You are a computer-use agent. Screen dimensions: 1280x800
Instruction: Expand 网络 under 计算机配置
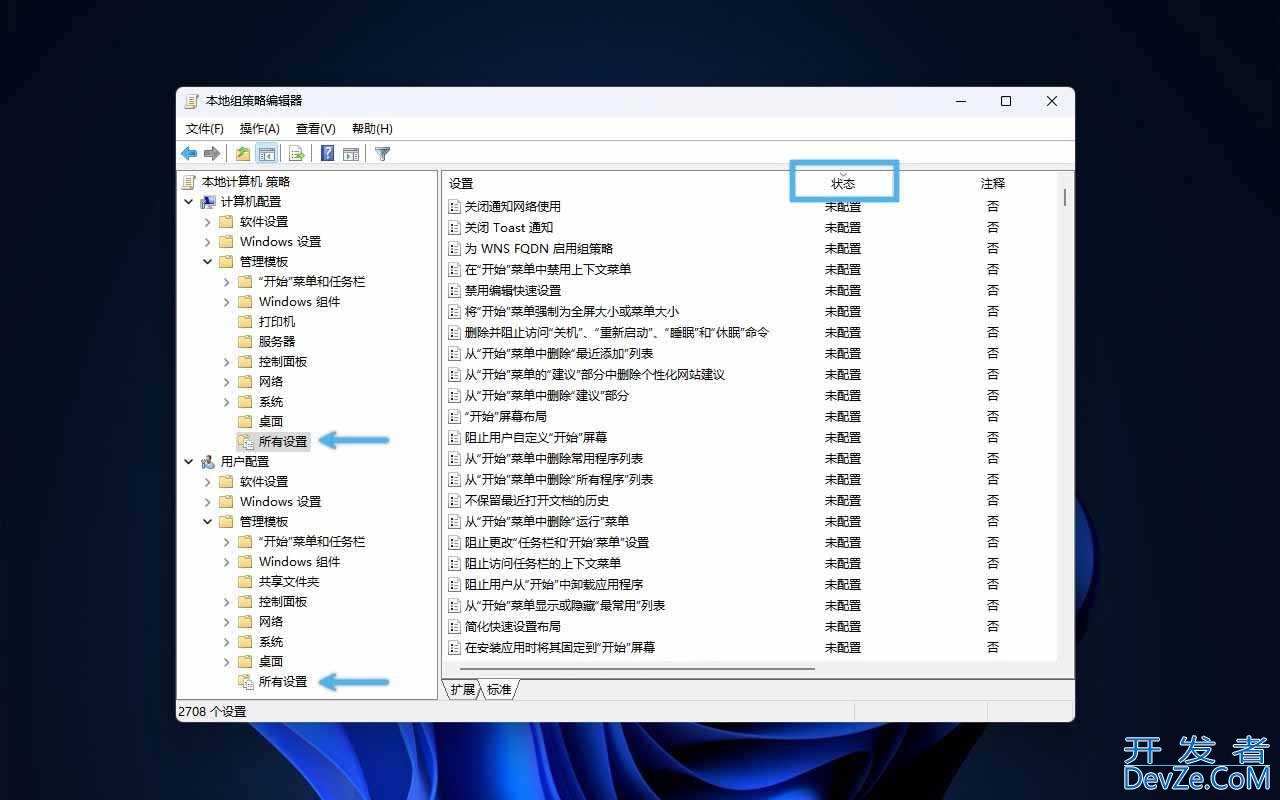coord(227,382)
